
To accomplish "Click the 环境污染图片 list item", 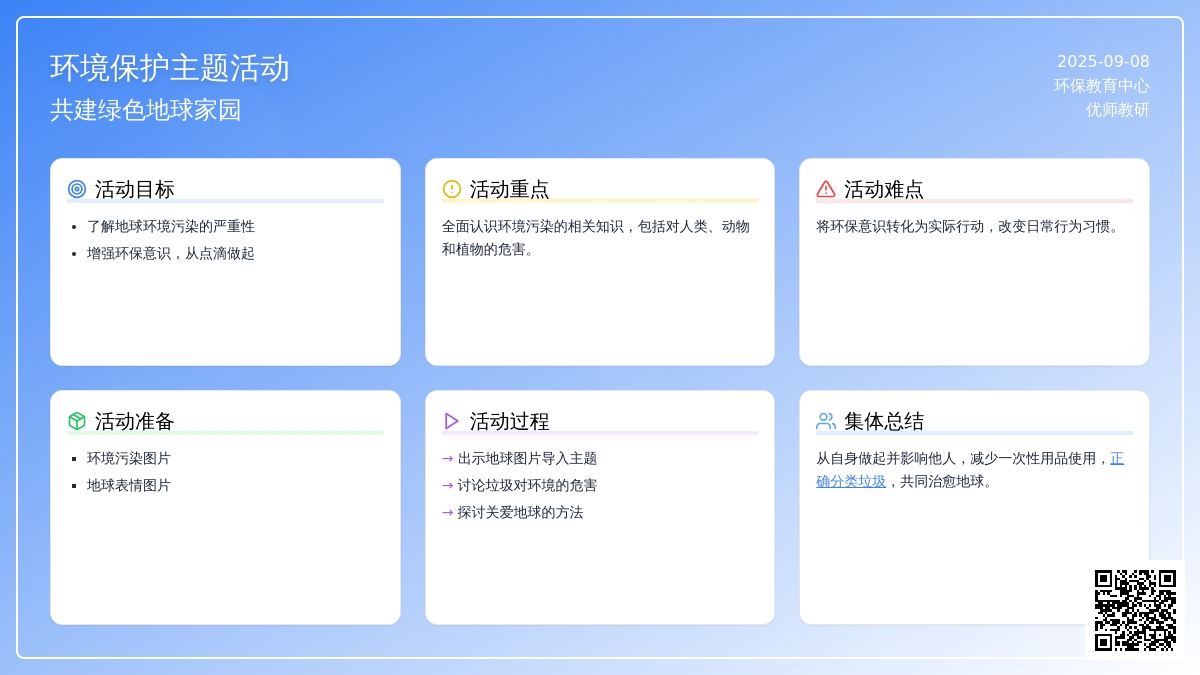I will [x=129, y=459].
